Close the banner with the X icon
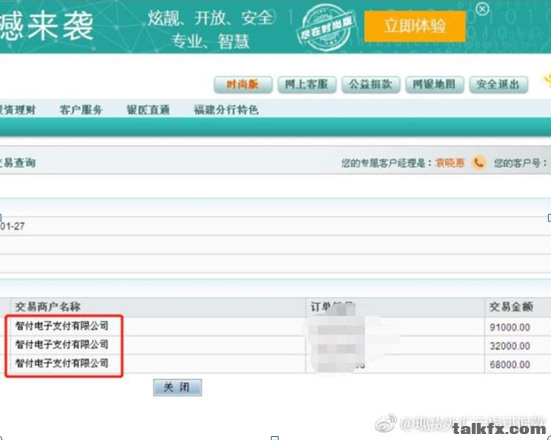 tap(482, 9)
